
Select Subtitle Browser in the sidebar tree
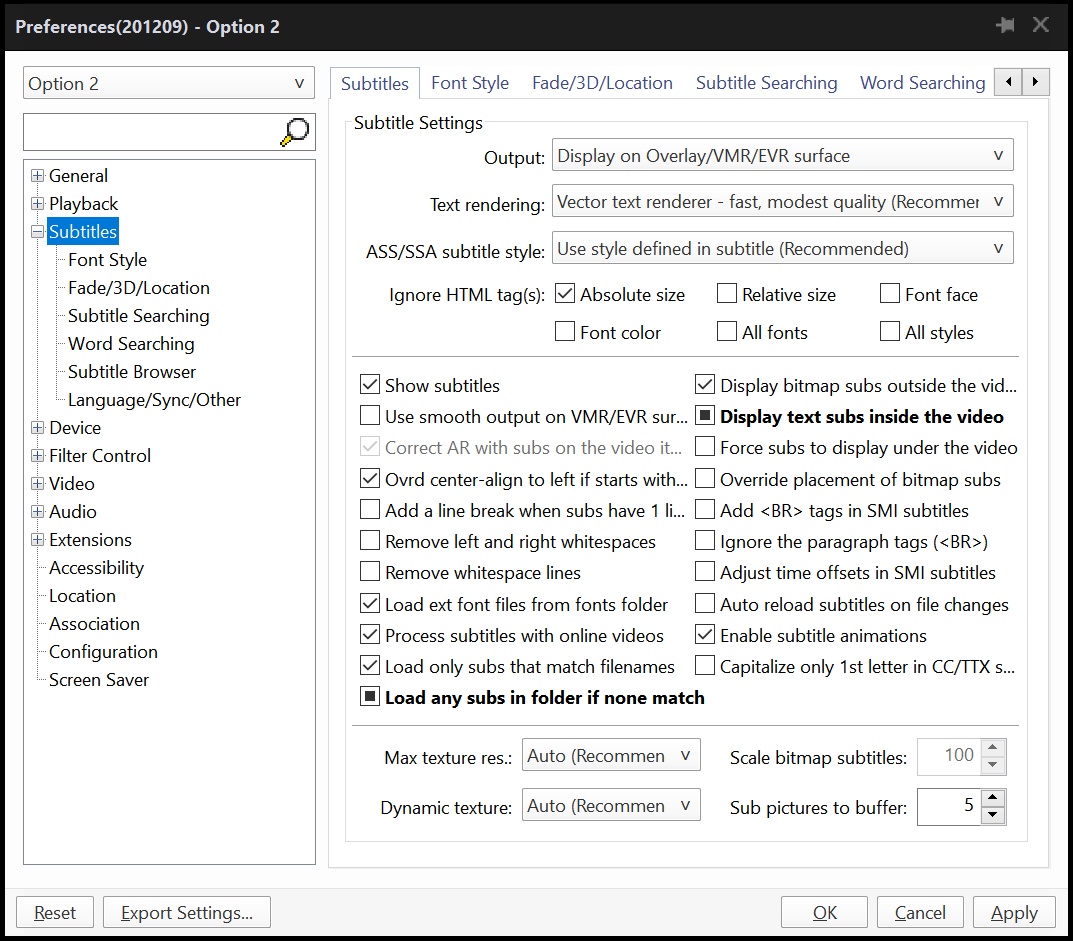click(x=130, y=371)
